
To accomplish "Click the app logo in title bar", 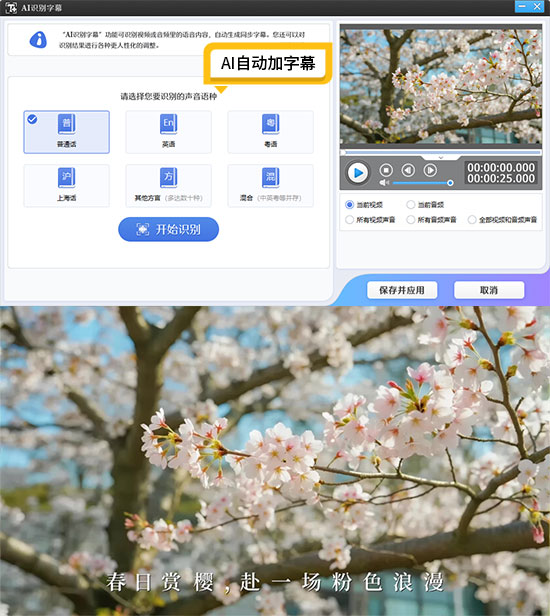I will point(11,7).
